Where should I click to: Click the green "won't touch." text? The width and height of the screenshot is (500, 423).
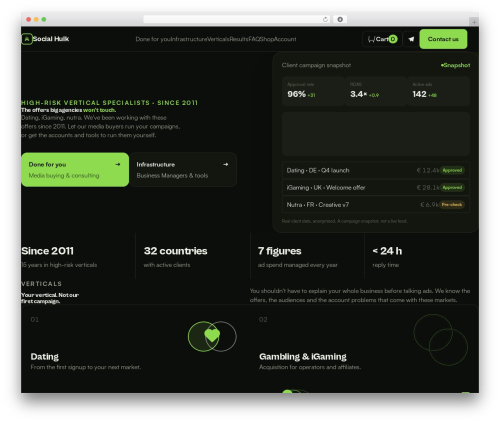99,110
